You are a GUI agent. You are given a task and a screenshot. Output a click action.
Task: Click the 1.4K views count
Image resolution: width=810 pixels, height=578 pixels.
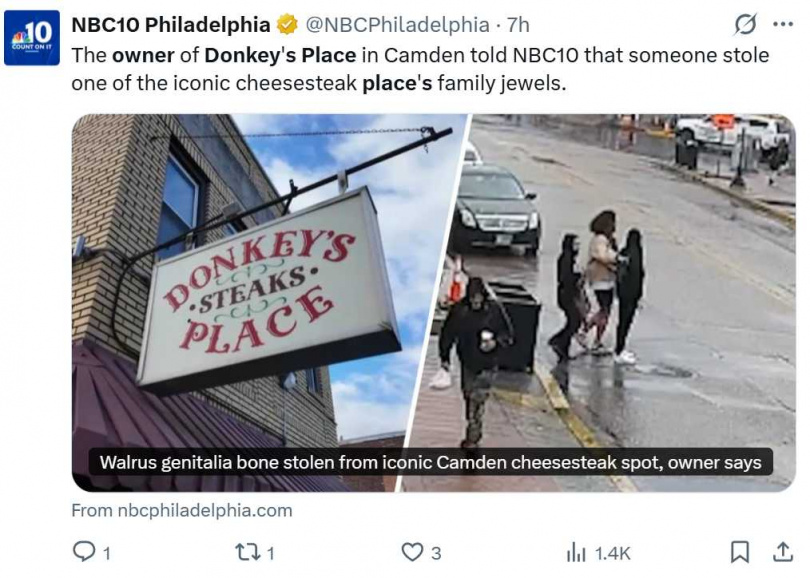[612, 553]
